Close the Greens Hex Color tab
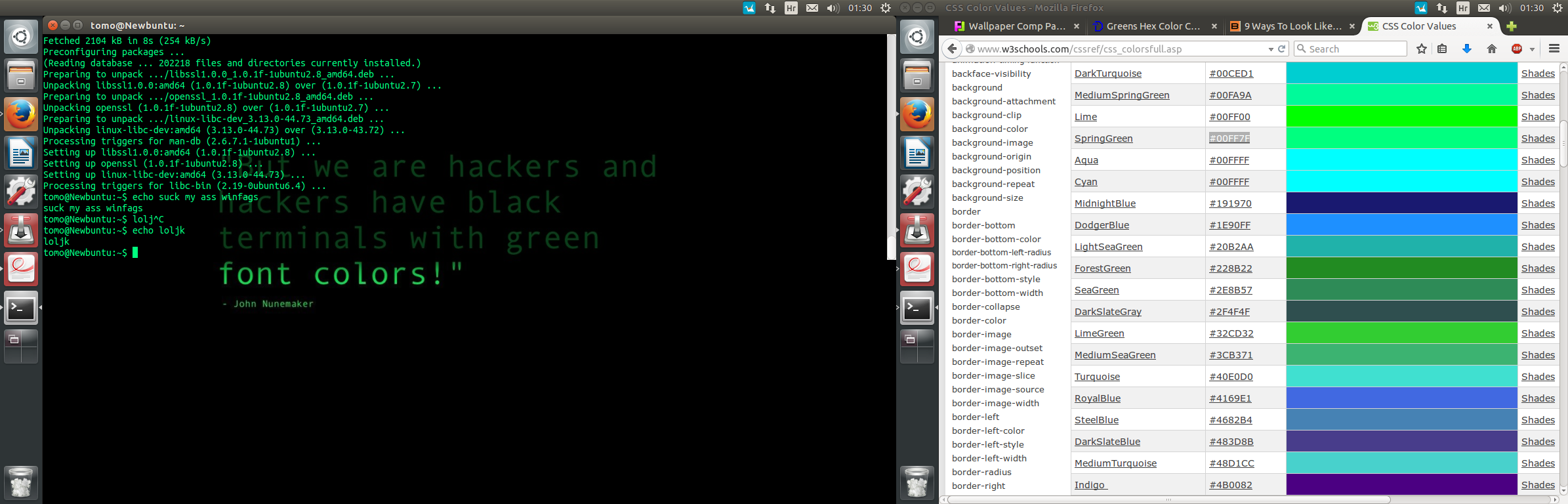The height and width of the screenshot is (504, 1568). tap(1214, 26)
